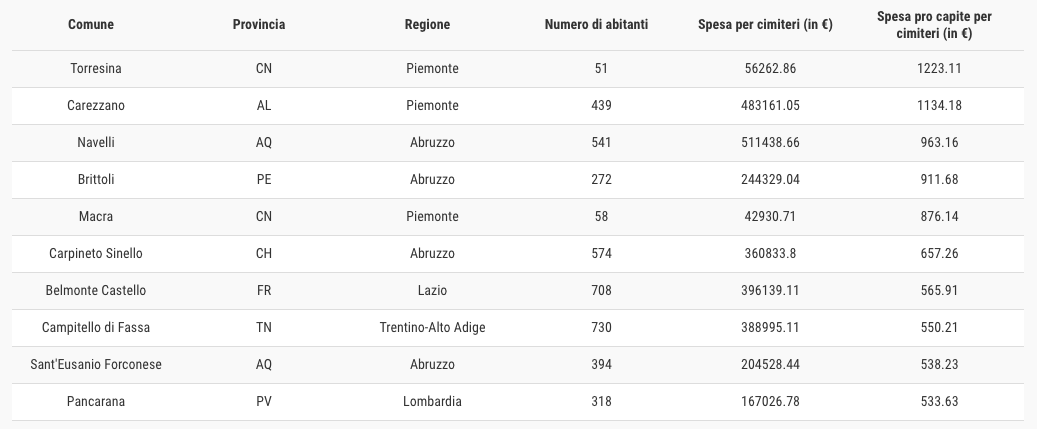Click Spesa pro capite per cimiteri header
This screenshot has width=1037, height=429.
934,25
